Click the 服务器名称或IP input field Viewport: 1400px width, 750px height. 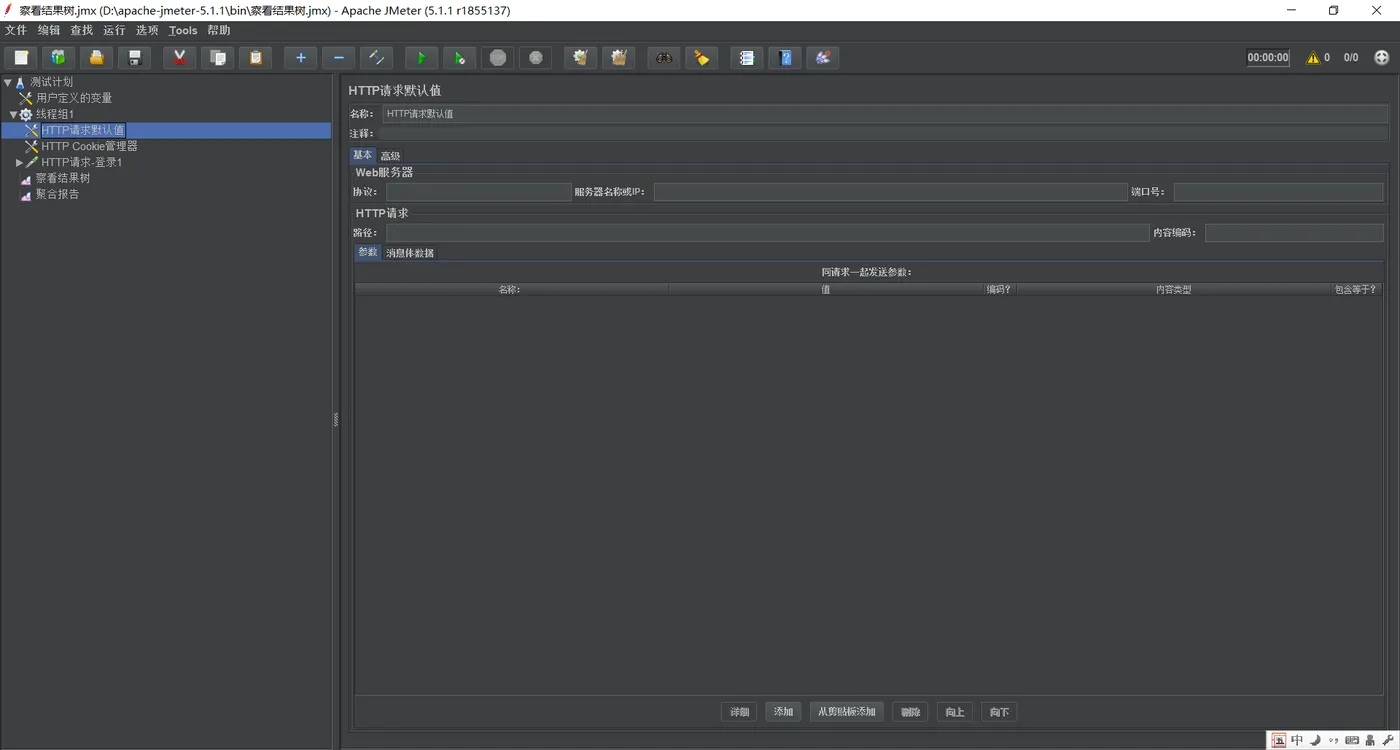[890, 192]
